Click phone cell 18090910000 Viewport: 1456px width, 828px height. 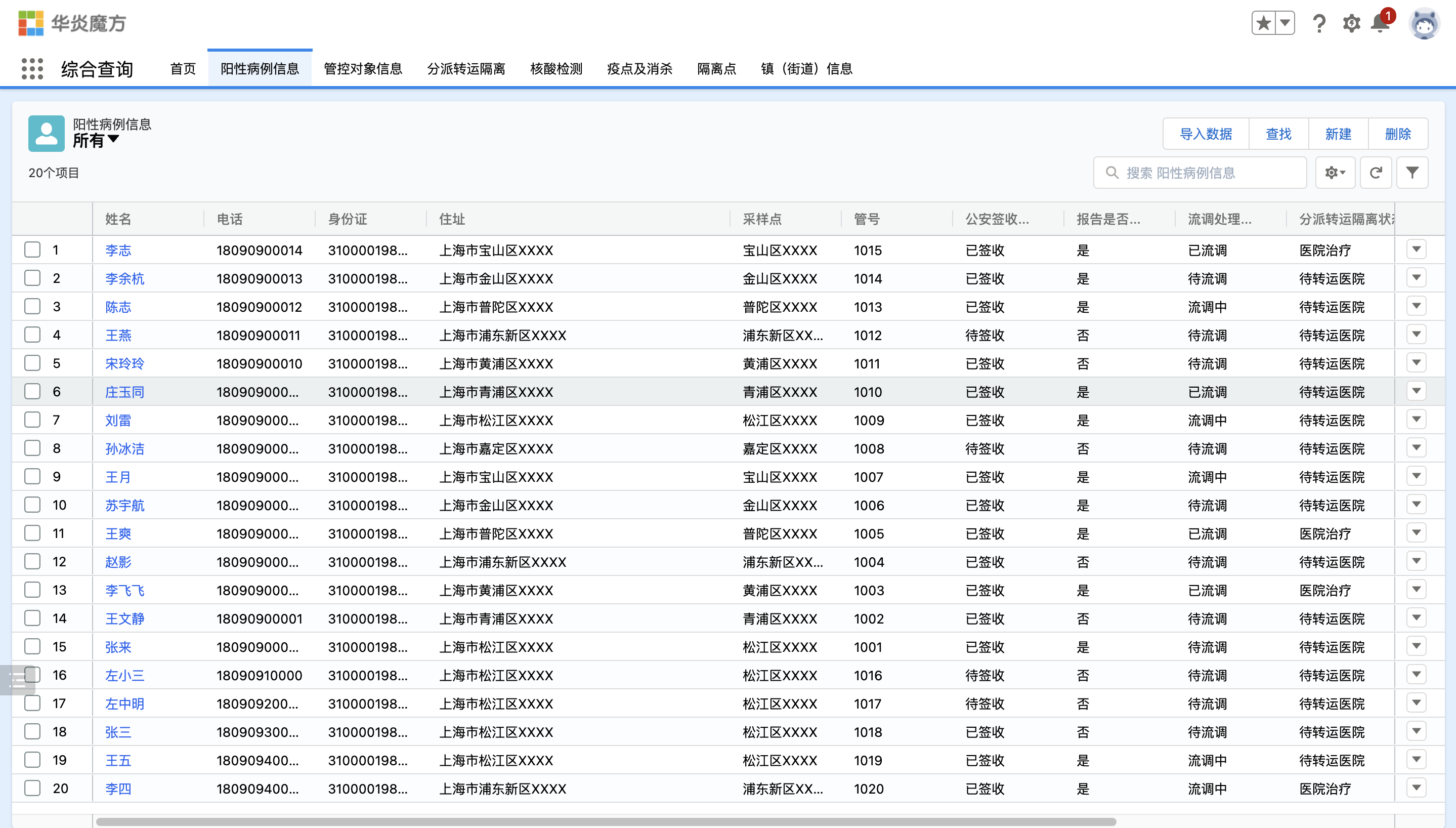pos(259,676)
